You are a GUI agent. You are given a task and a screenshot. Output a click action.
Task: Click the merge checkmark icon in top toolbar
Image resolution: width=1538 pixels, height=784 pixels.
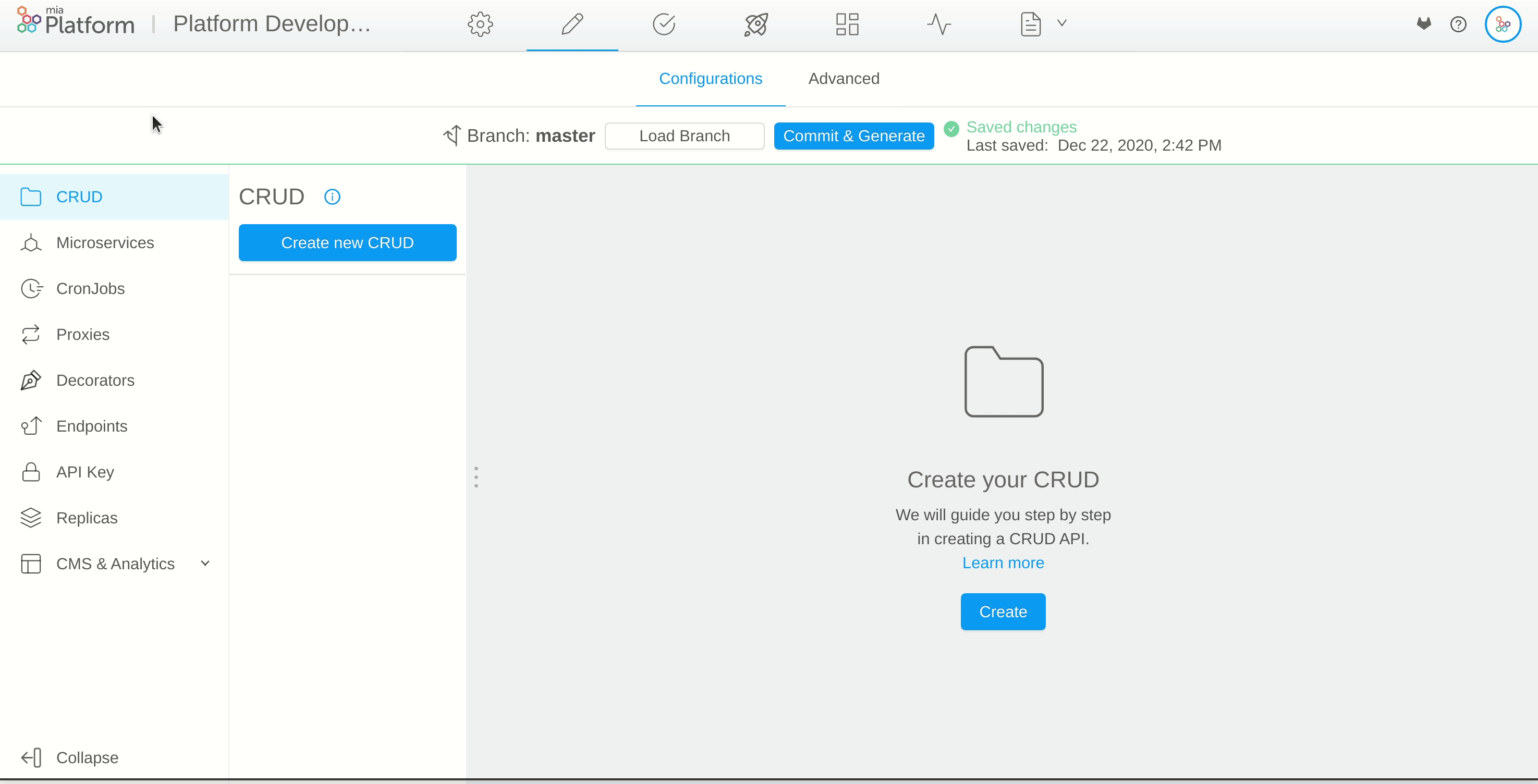coord(663,24)
